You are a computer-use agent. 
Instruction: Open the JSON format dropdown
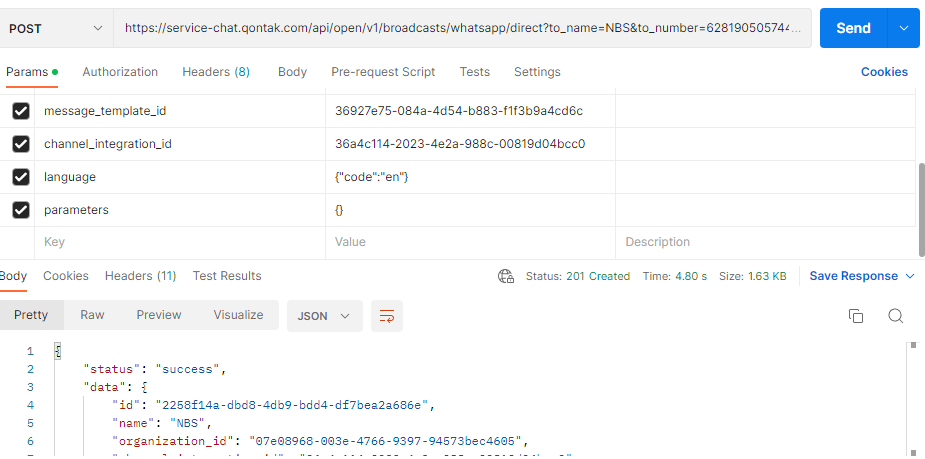tap(324, 316)
